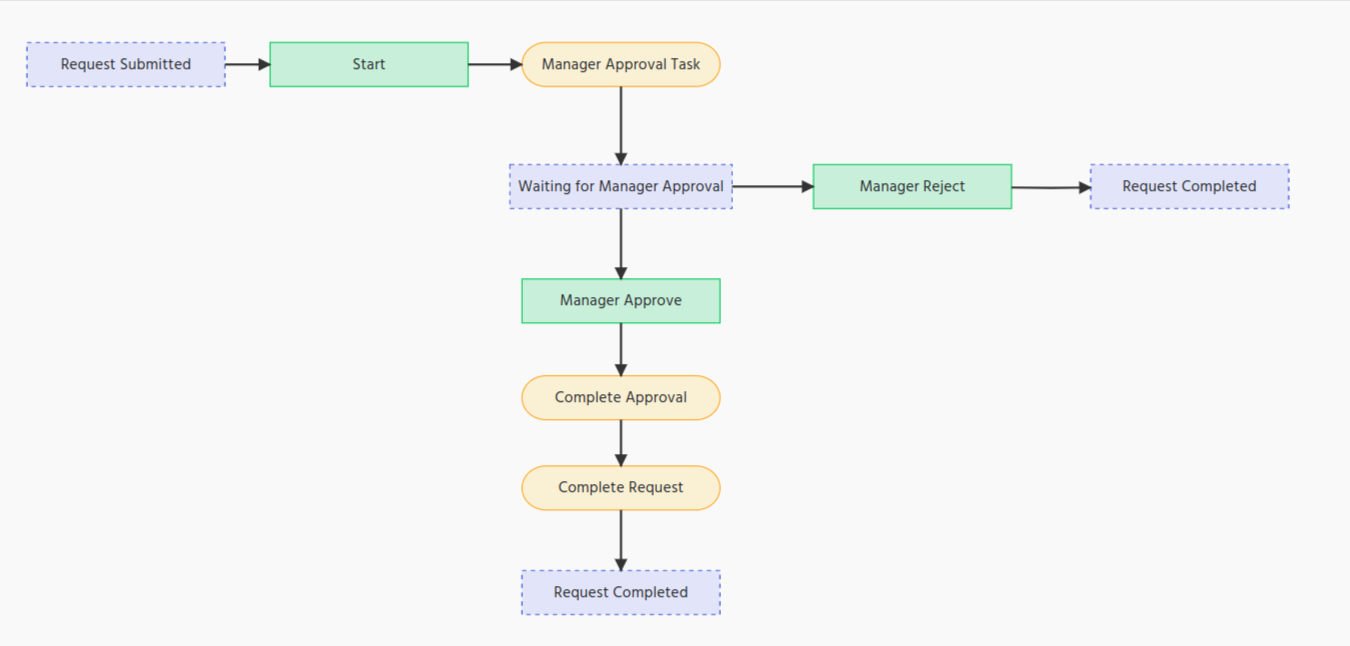1350x646 pixels.
Task: Click arrow from Waiting node to Manager Reject
Action: tap(772, 186)
